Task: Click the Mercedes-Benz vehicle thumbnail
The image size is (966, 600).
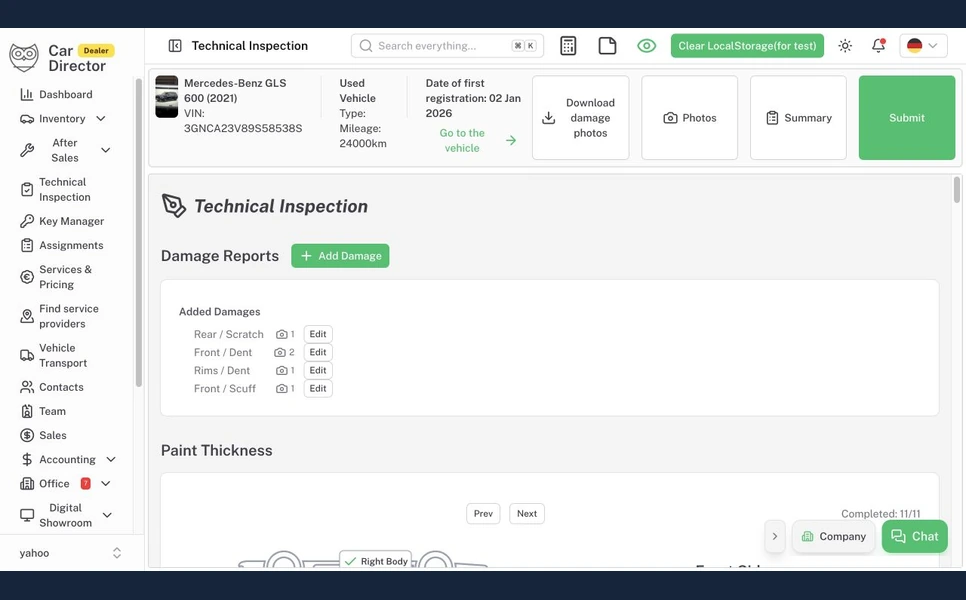Action: (166, 97)
